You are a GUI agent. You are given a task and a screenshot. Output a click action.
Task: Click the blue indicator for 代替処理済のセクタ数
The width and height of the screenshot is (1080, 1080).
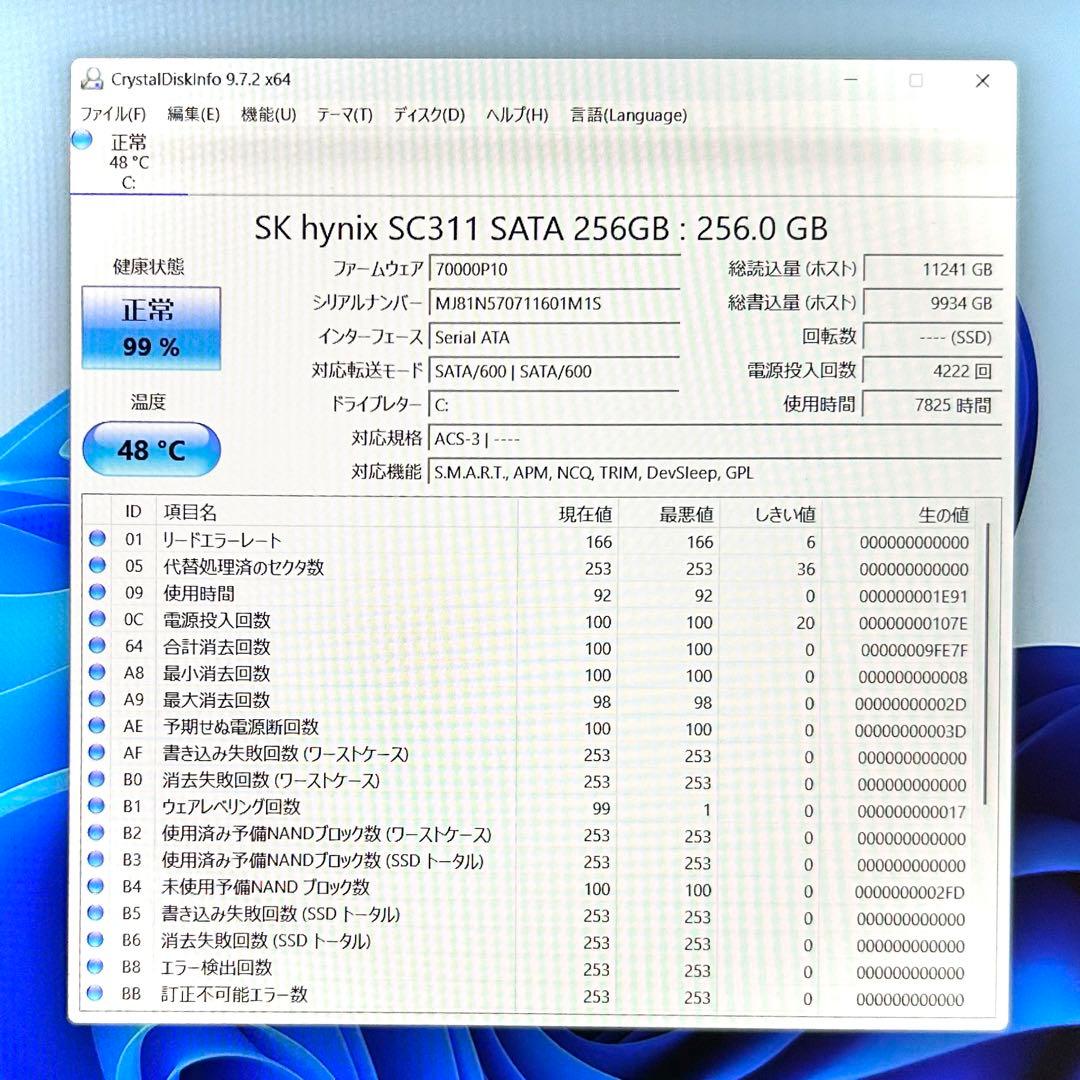[x=97, y=567]
